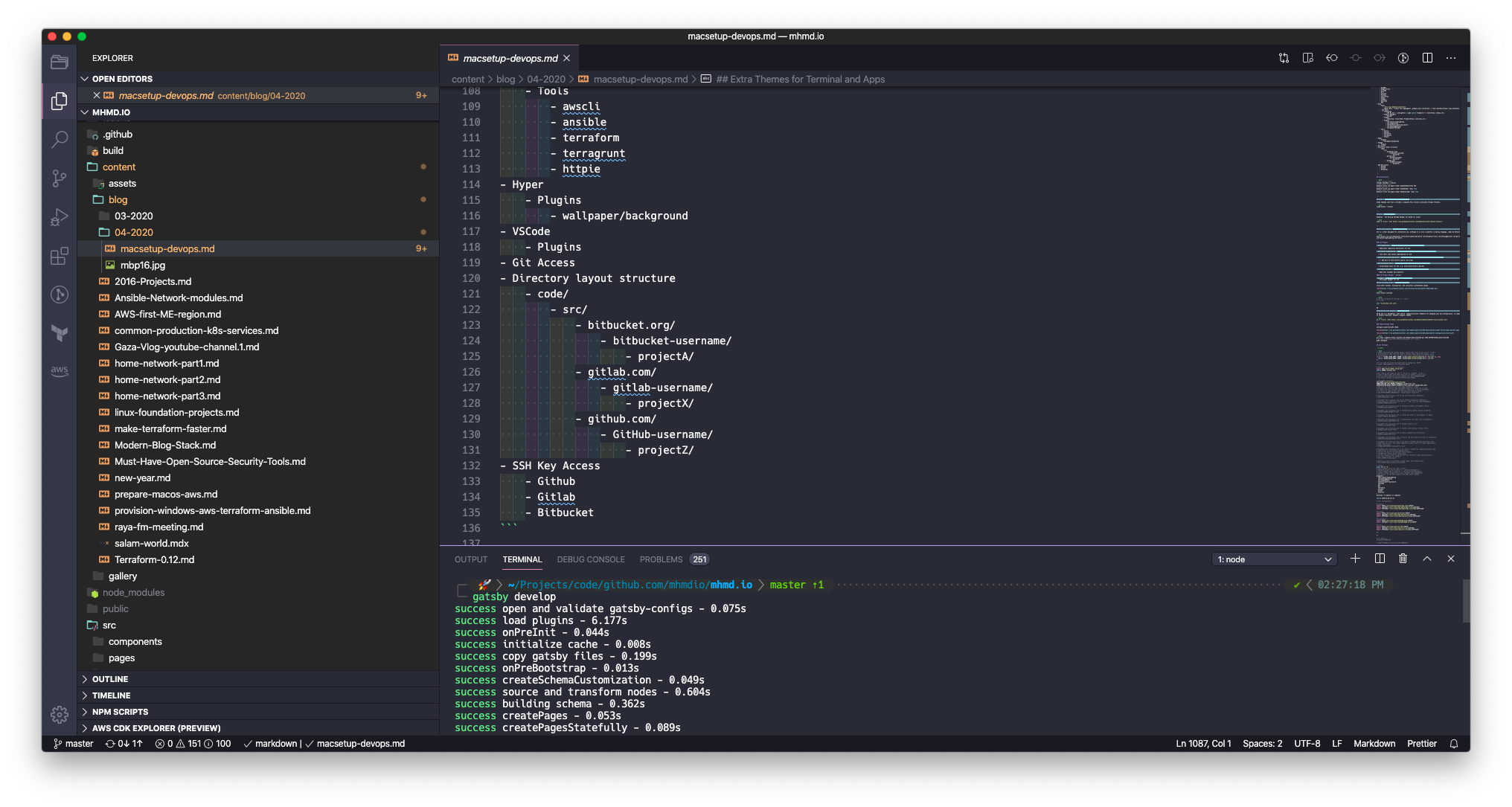The width and height of the screenshot is (1512, 807).
Task: Click the Open Changes compare icon
Action: pos(1284,58)
